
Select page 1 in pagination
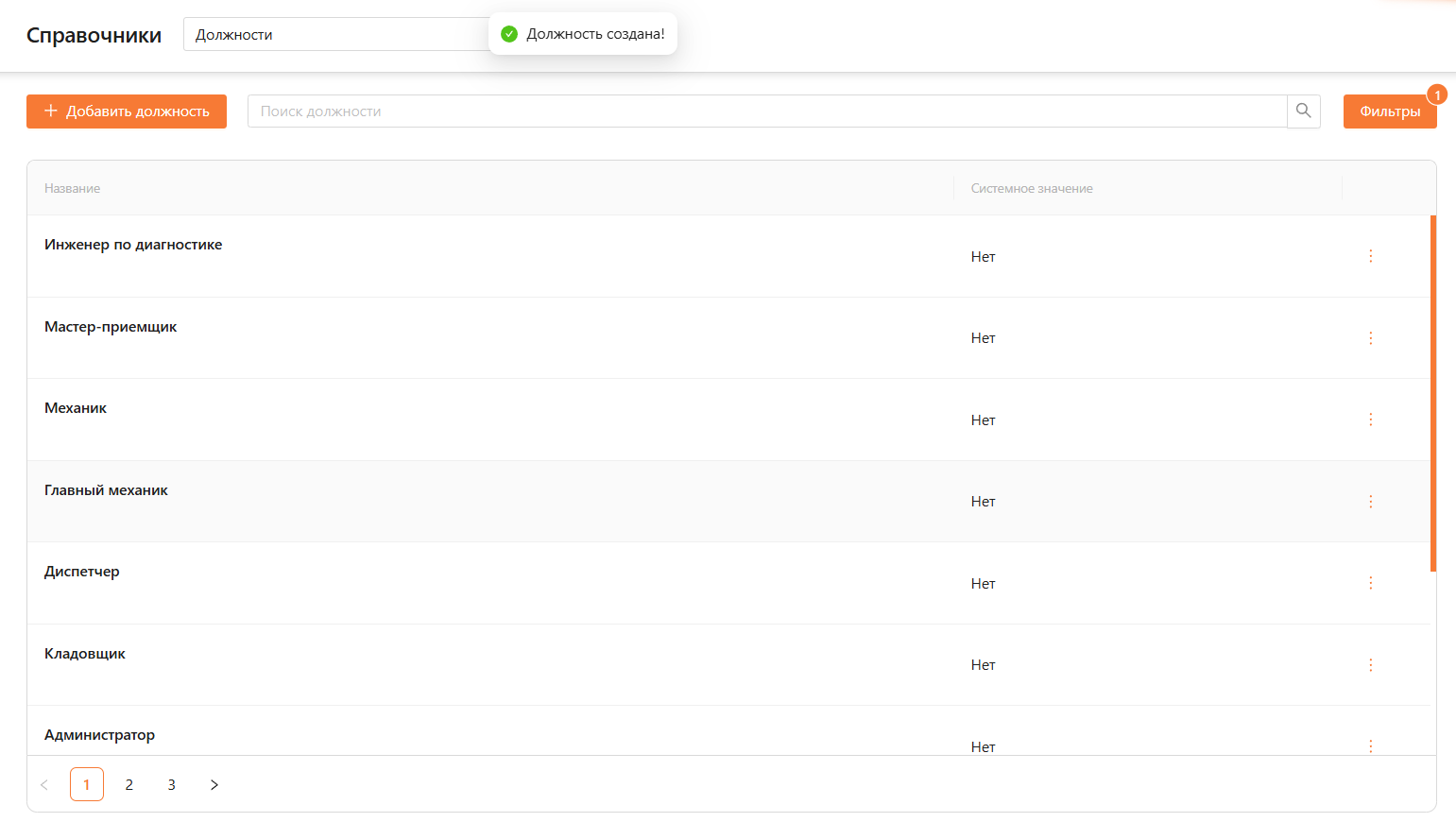(x=87, y=784)
